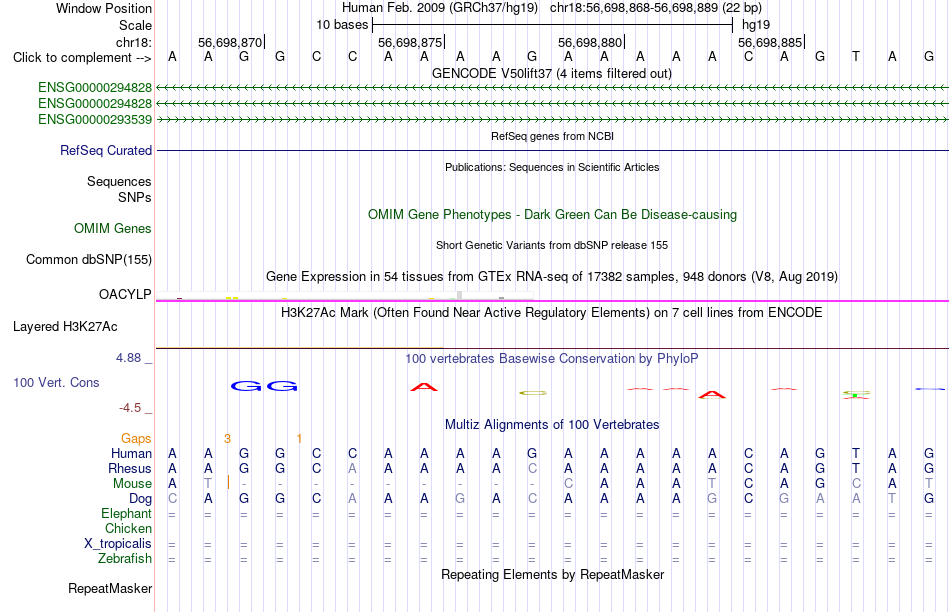
Task: Click the GENCODE V50lift37 track title
Action: tap(551, 73)
